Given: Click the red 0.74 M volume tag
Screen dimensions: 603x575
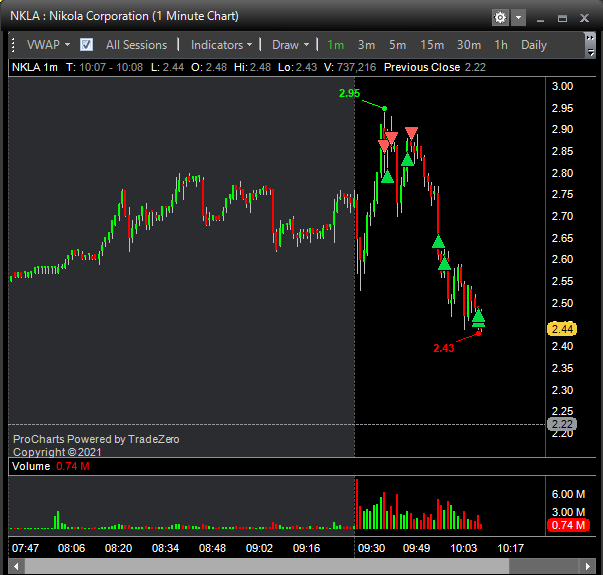Looking at the screenshot, I should click(568, 525).
